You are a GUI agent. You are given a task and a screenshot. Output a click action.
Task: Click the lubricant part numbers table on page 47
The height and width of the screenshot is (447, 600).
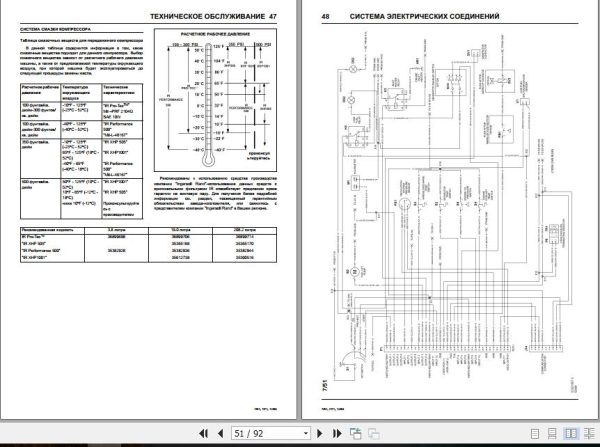pyautogui.click(x=148, y=245)
